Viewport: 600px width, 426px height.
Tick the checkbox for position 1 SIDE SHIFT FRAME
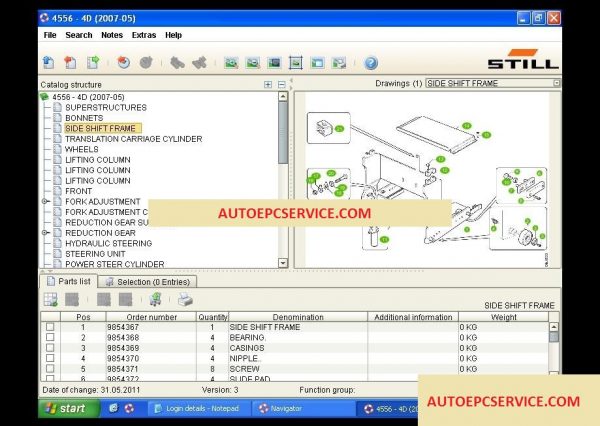point(50,327)
